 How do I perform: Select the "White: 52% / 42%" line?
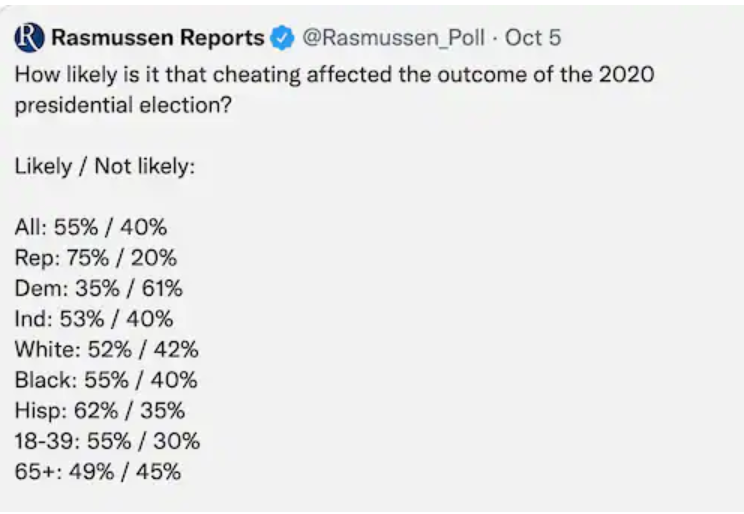pyautogui.click(x=106, y=350)
